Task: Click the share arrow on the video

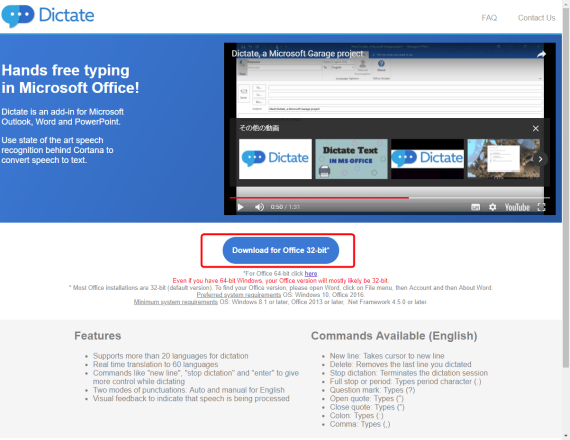Action: [x=541, y=54]
